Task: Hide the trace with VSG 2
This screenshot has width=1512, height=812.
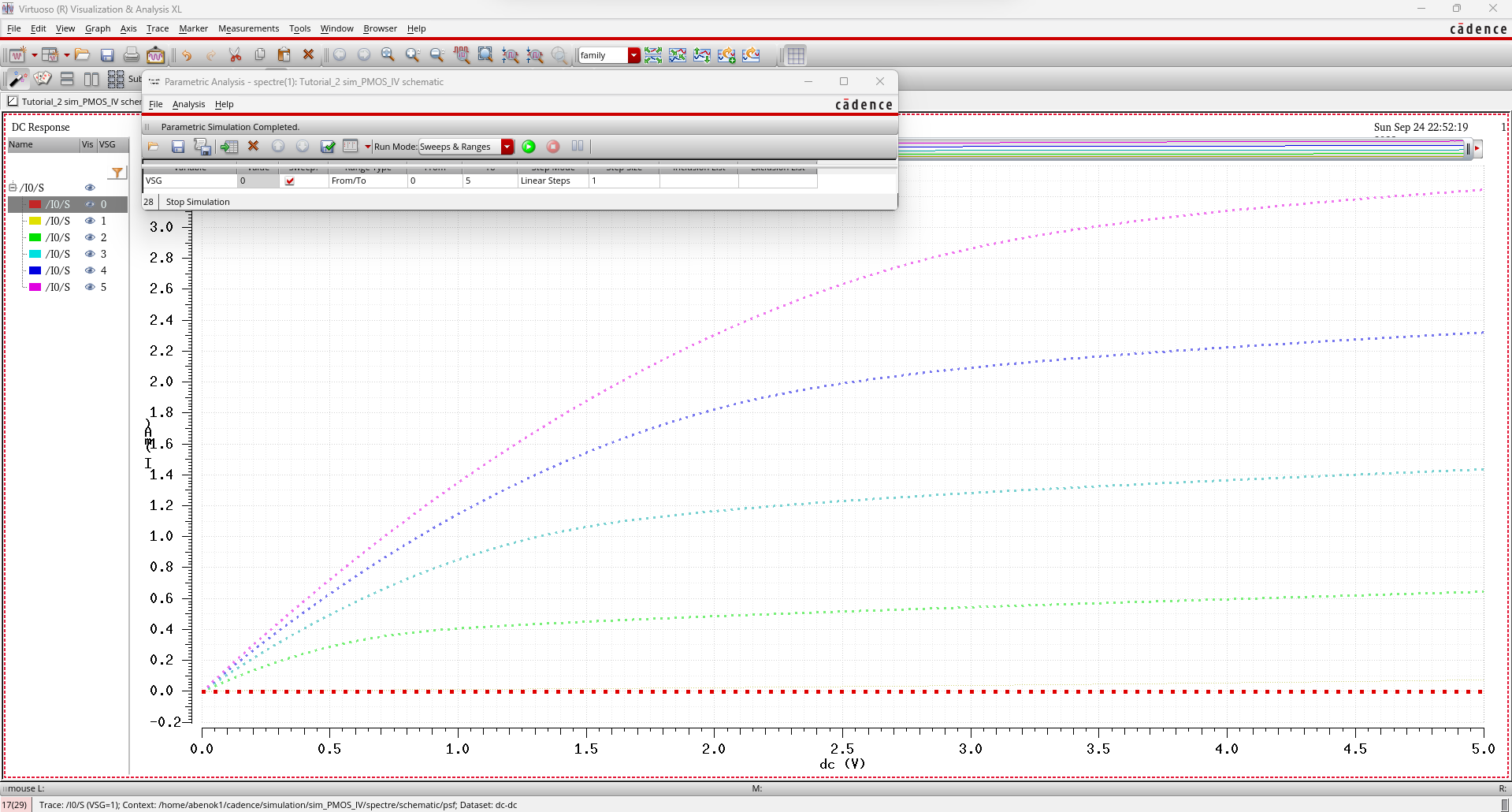Action: pyautogui.click(x=90, y=237)
